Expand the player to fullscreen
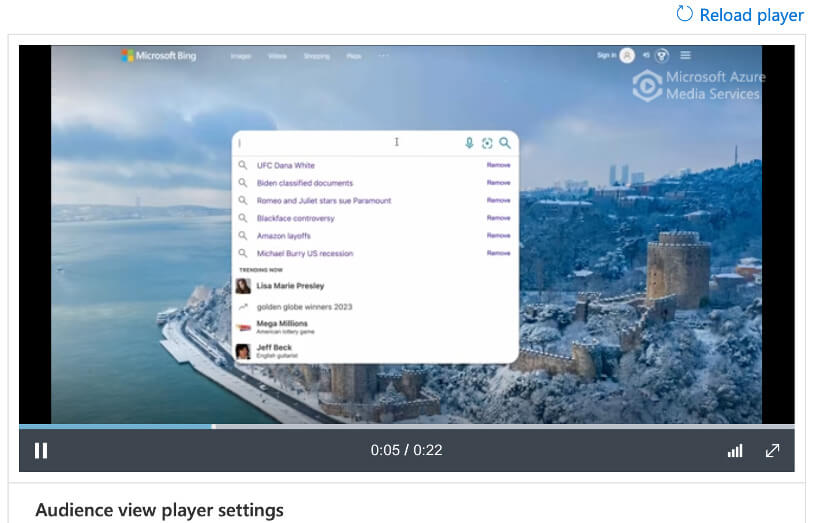This screenshot has height=523, width=816. (772, 451)
